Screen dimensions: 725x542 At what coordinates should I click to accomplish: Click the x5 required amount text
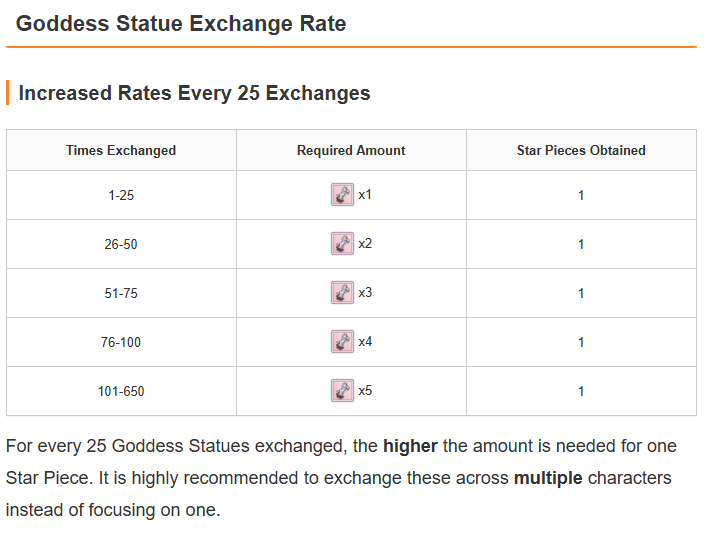click(x=365, y=391)
